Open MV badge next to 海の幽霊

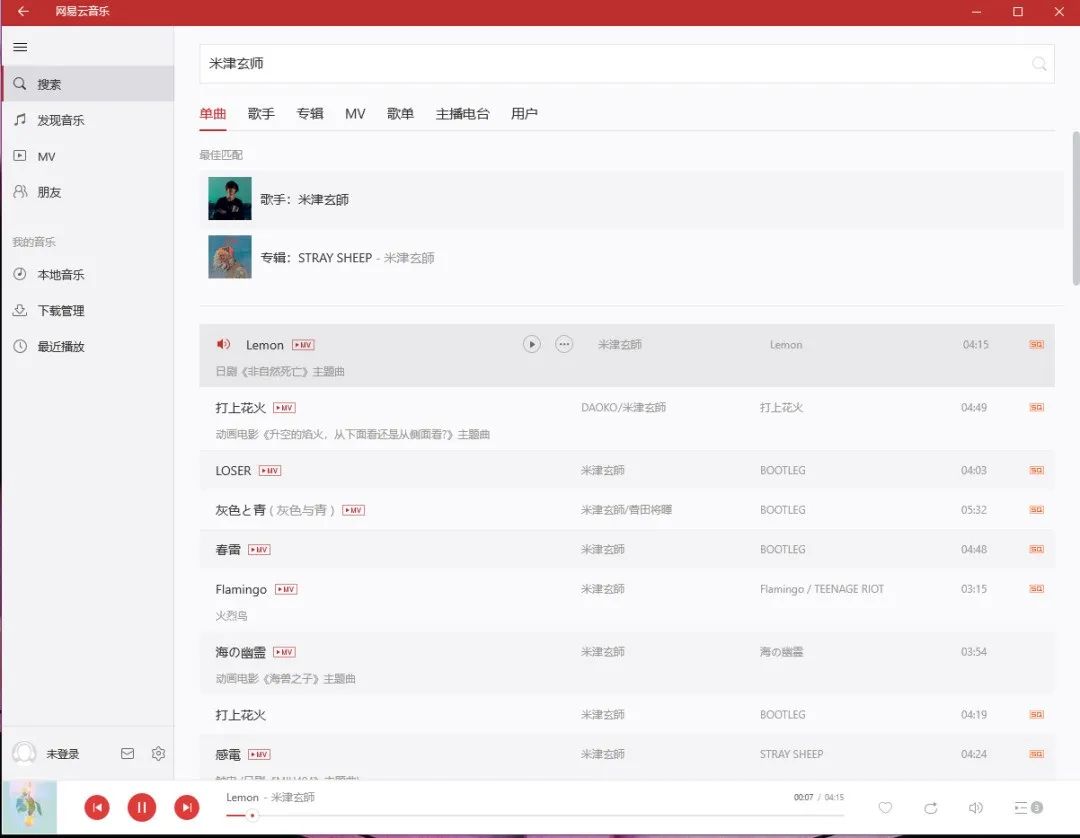point(284,652)
